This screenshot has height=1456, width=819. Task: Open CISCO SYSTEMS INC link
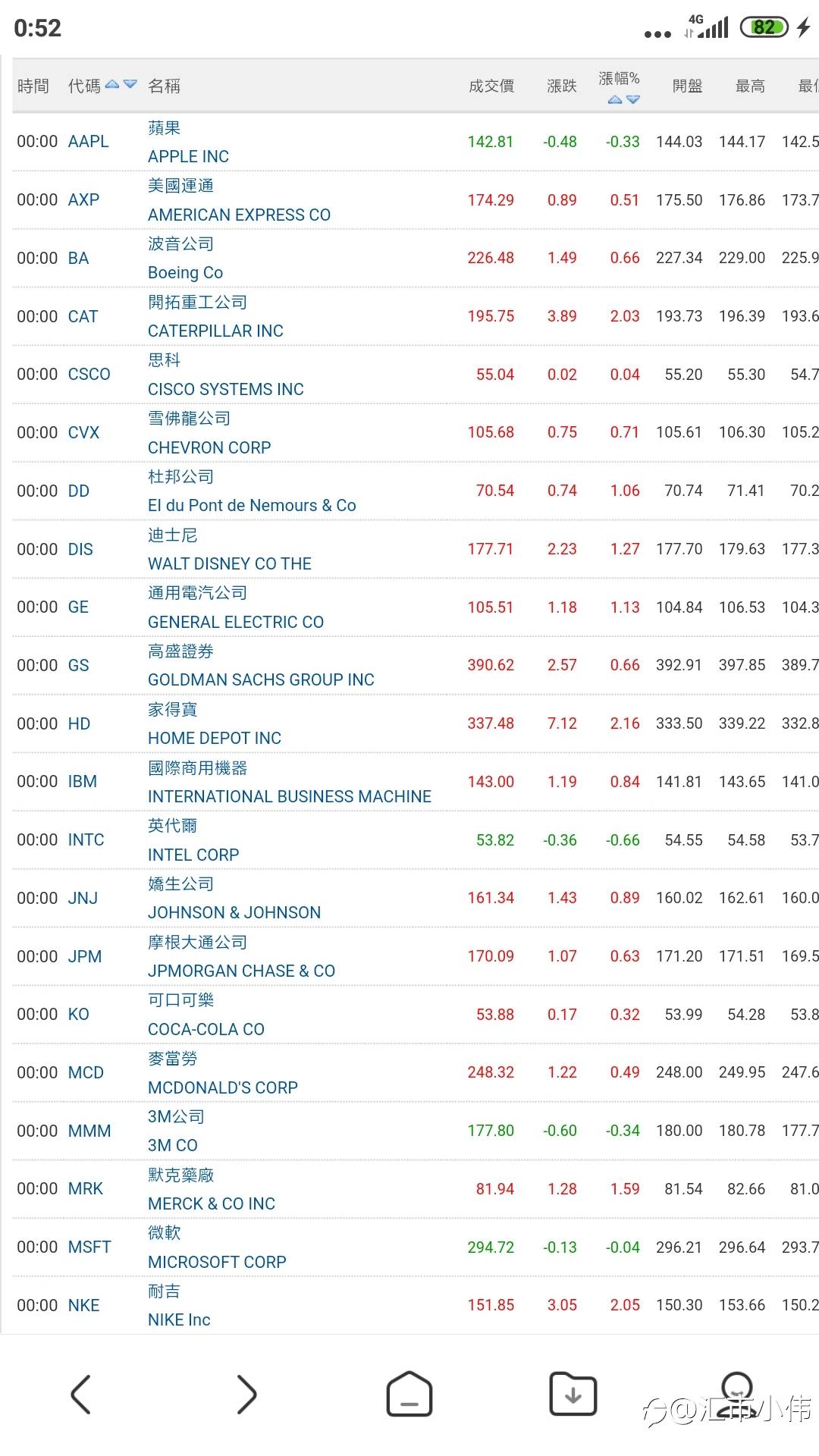(x=225, y=390)
